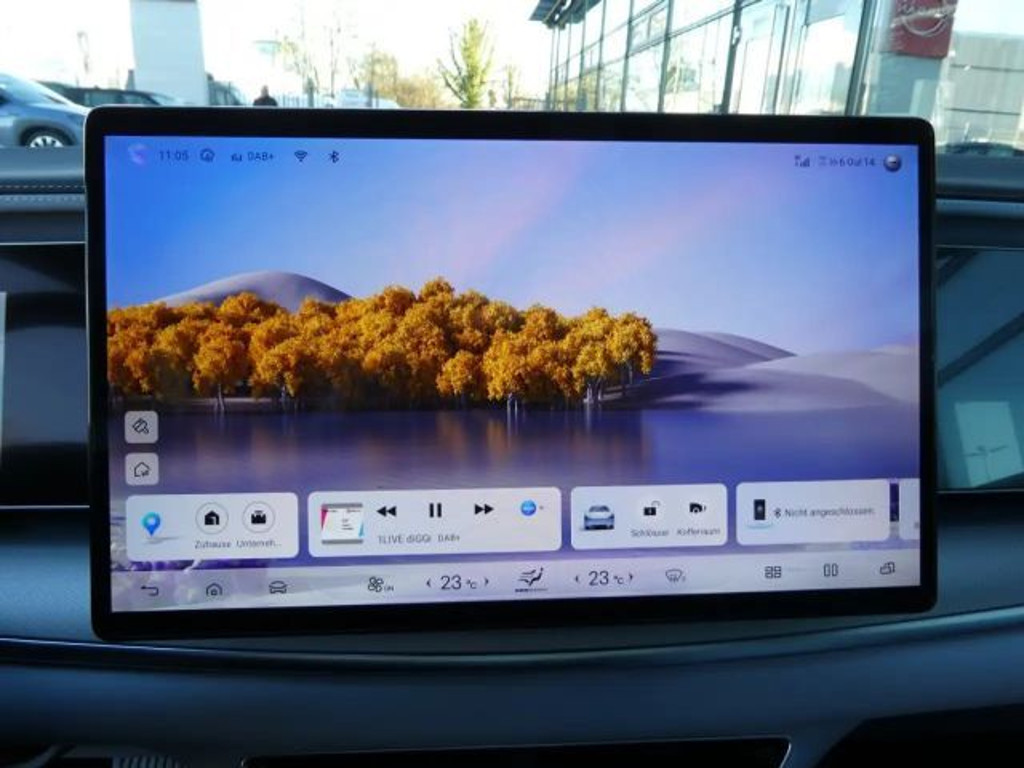Go to home screen from bottom bar
1024x768 pixels.
213,589
